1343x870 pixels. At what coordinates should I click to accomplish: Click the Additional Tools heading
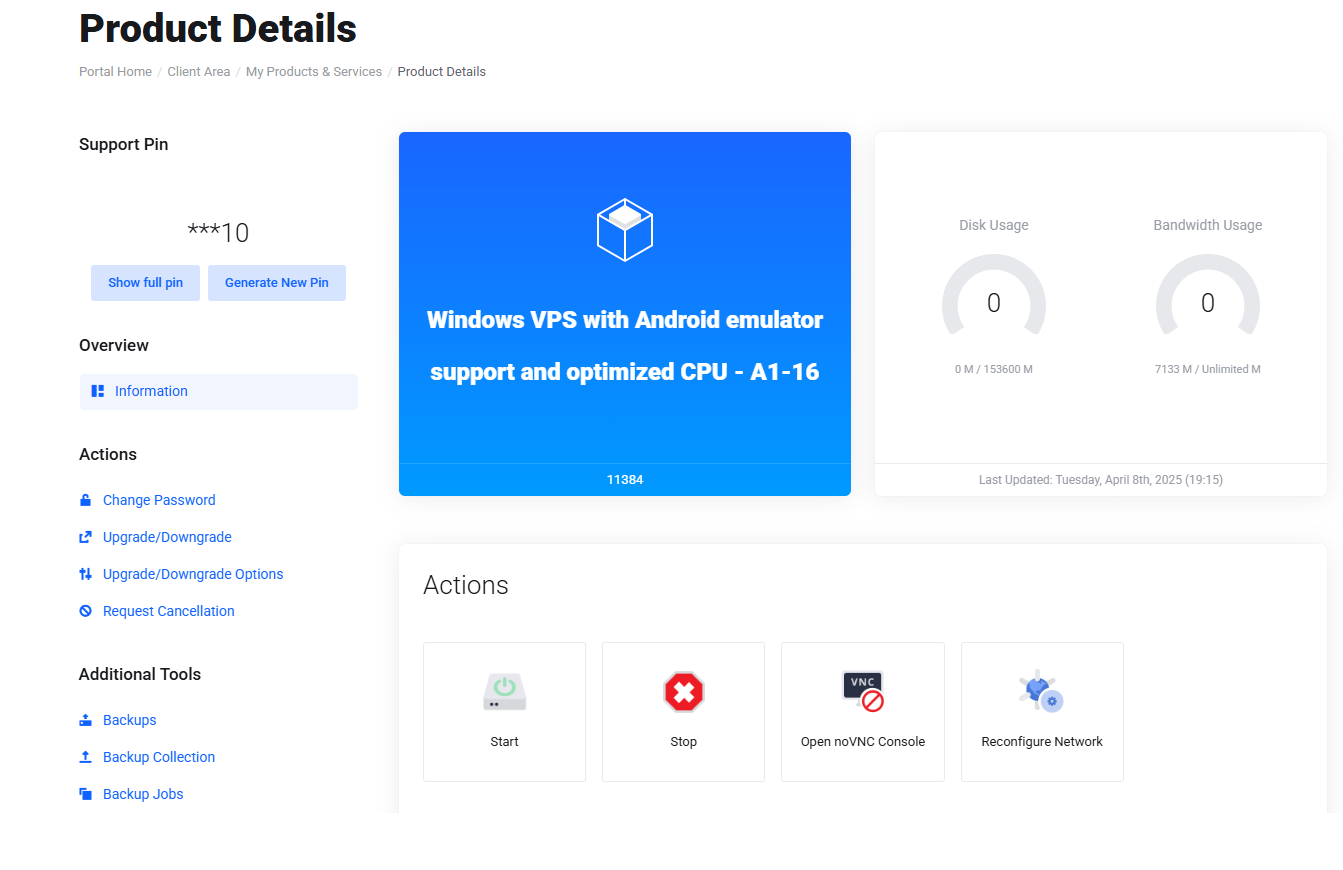[x=140, y=674]
